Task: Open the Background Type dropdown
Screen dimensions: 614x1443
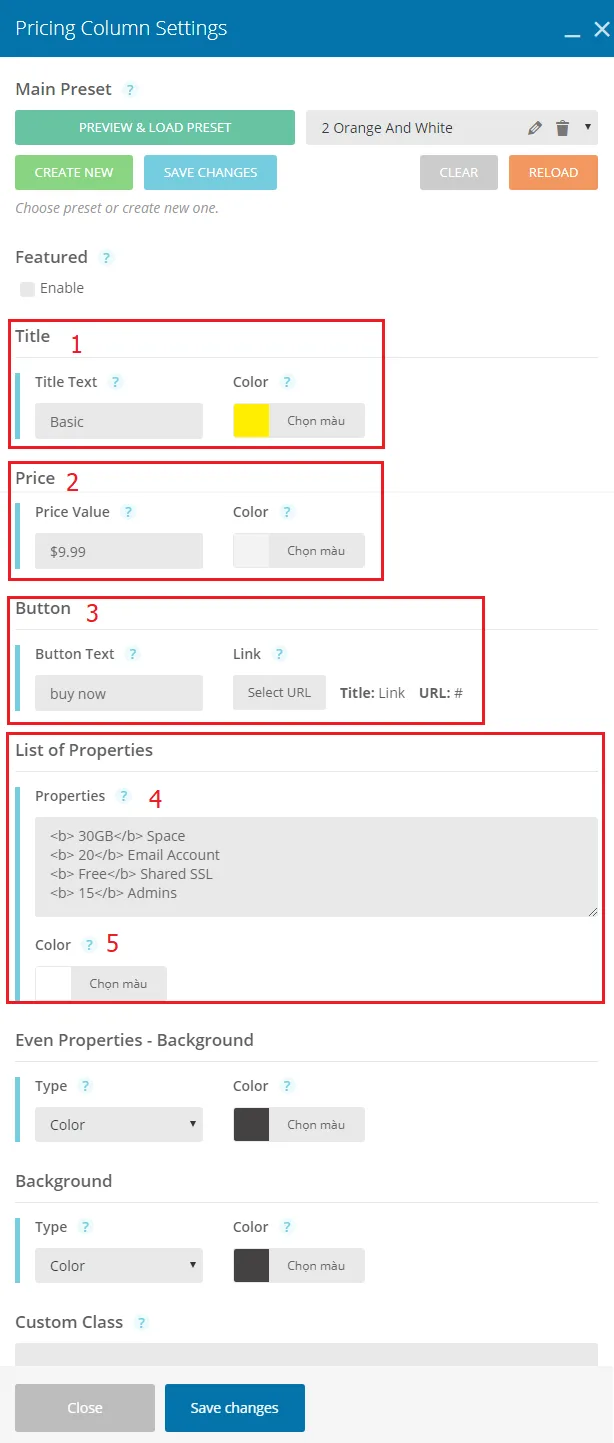Action: 119,1266
